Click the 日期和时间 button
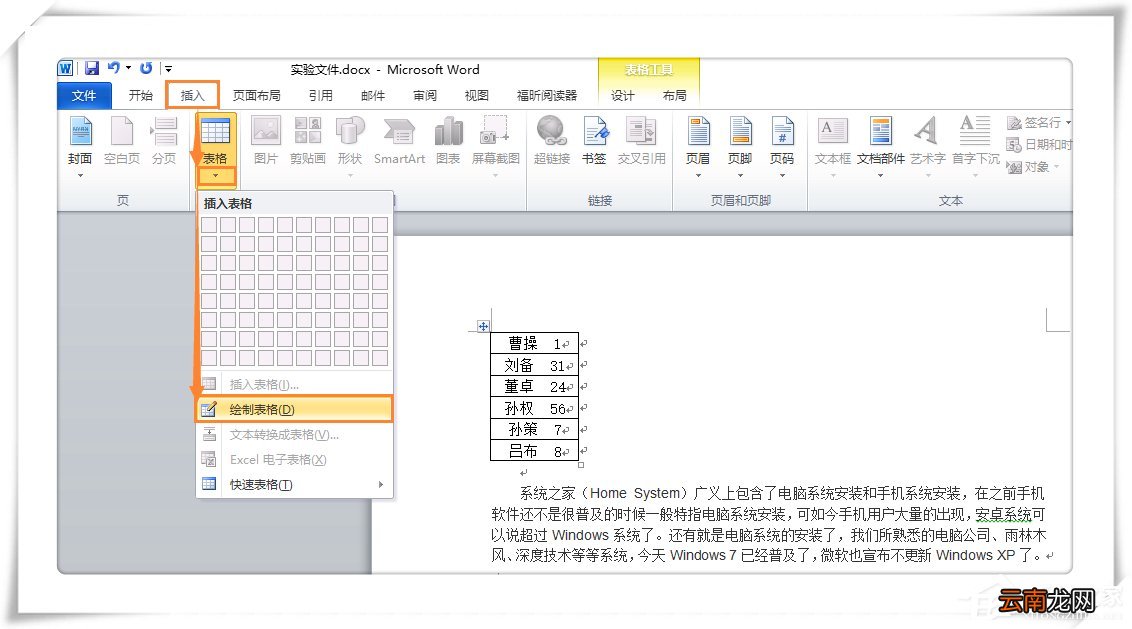The width and height of the screenshot is (1132, 629). click(x=1040, y=144)
